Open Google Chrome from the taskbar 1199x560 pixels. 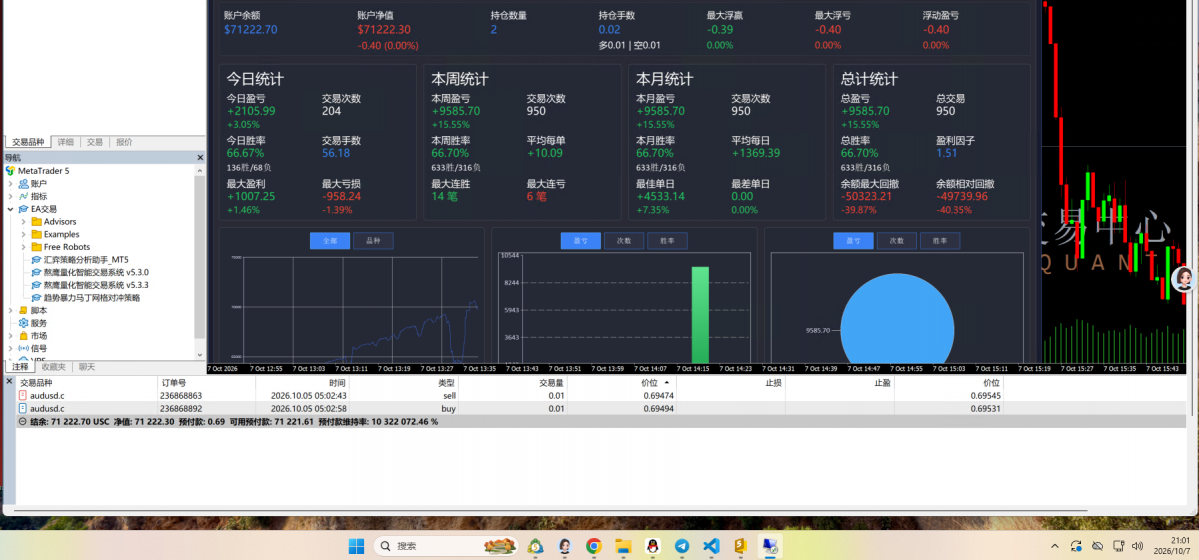(x=593, y=546)
